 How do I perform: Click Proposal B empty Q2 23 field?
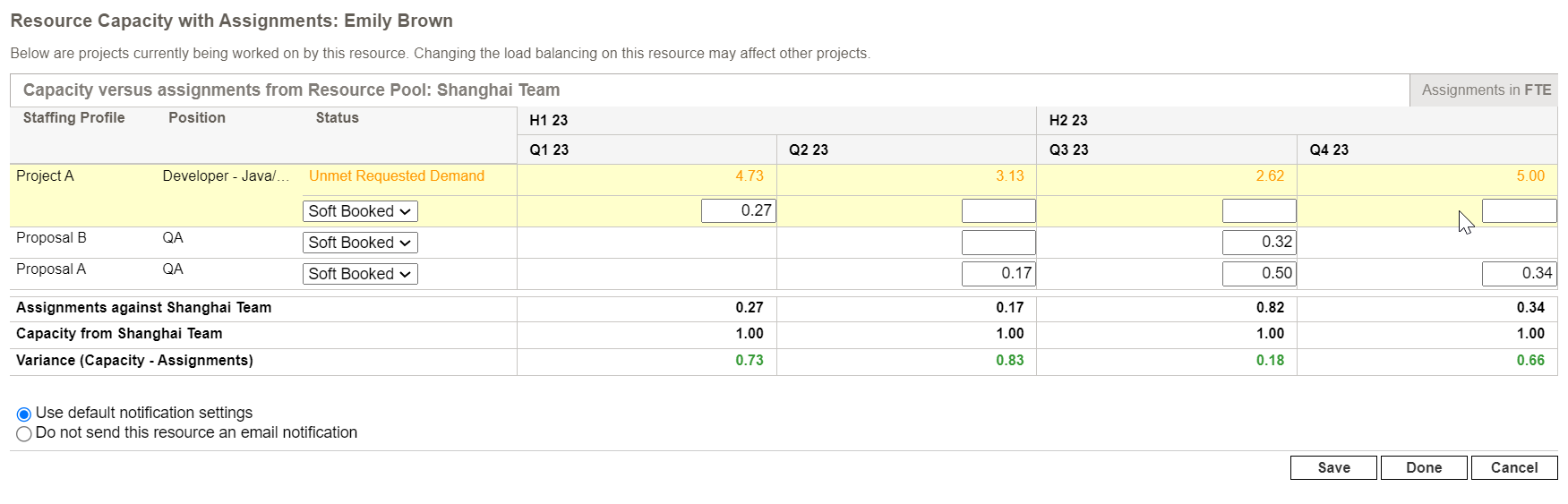click(998, 242)
